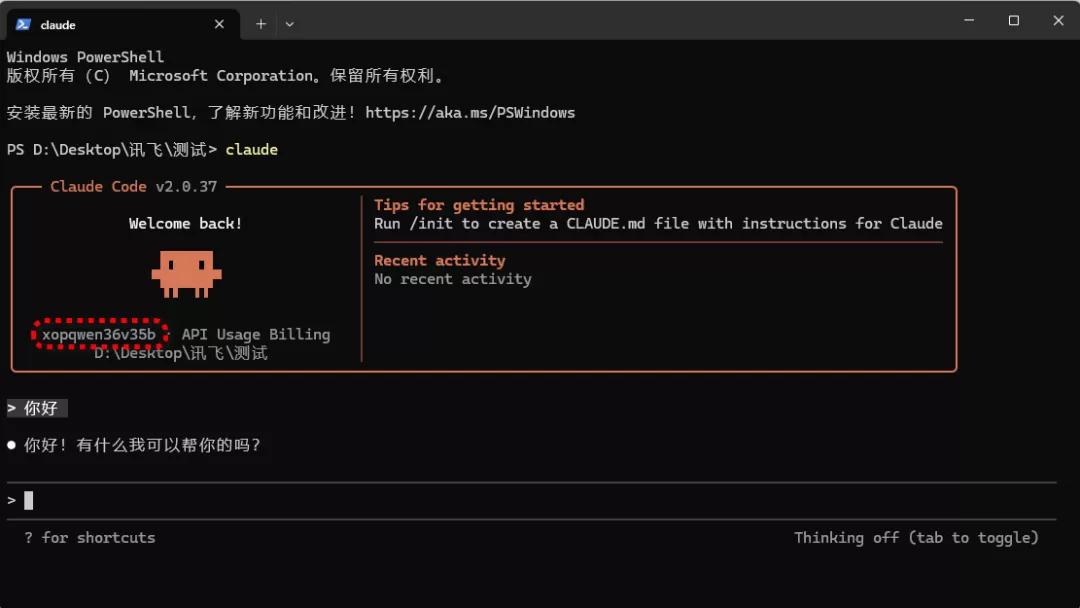Minimize the terminal window
The image size is (1080, 608).
click(x=968, y=21)
